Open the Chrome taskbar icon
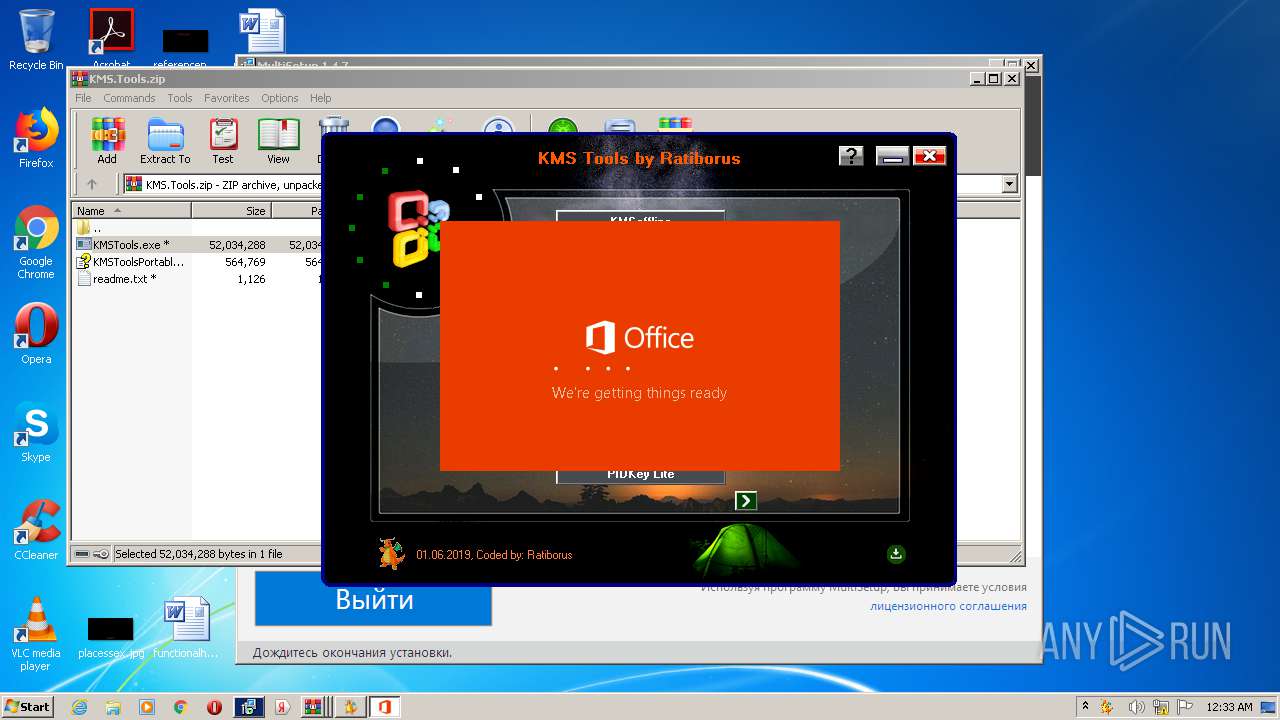 click(x=181, y=707)
